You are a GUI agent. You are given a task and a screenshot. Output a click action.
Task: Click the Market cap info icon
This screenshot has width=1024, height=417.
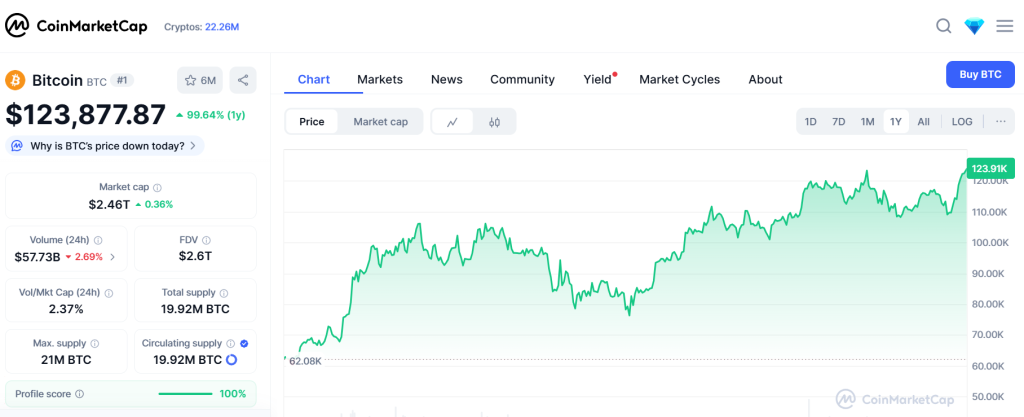158,187
